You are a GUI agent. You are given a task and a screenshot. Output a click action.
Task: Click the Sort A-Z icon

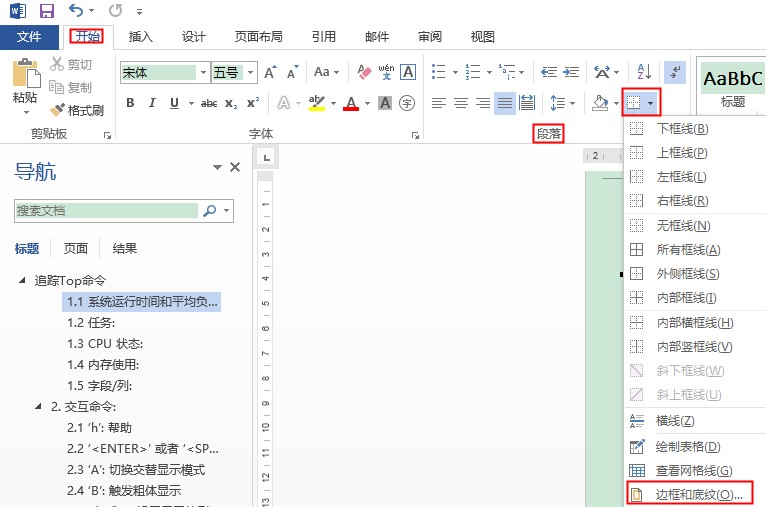click(644, 72)
